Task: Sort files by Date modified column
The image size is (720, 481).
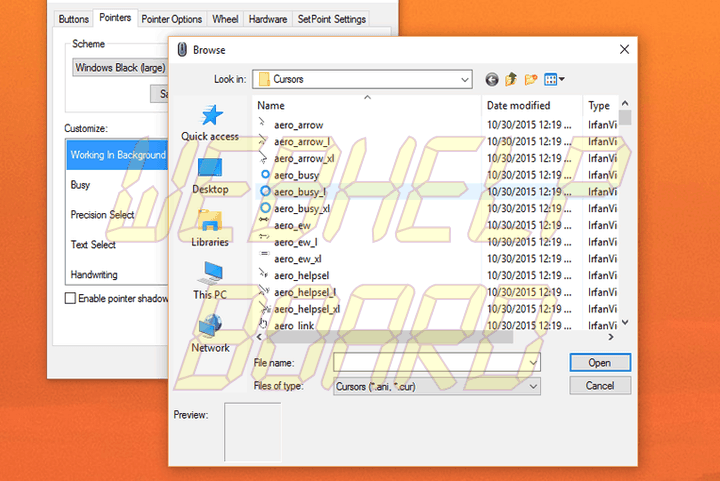Action: click(x=532, y=106)
